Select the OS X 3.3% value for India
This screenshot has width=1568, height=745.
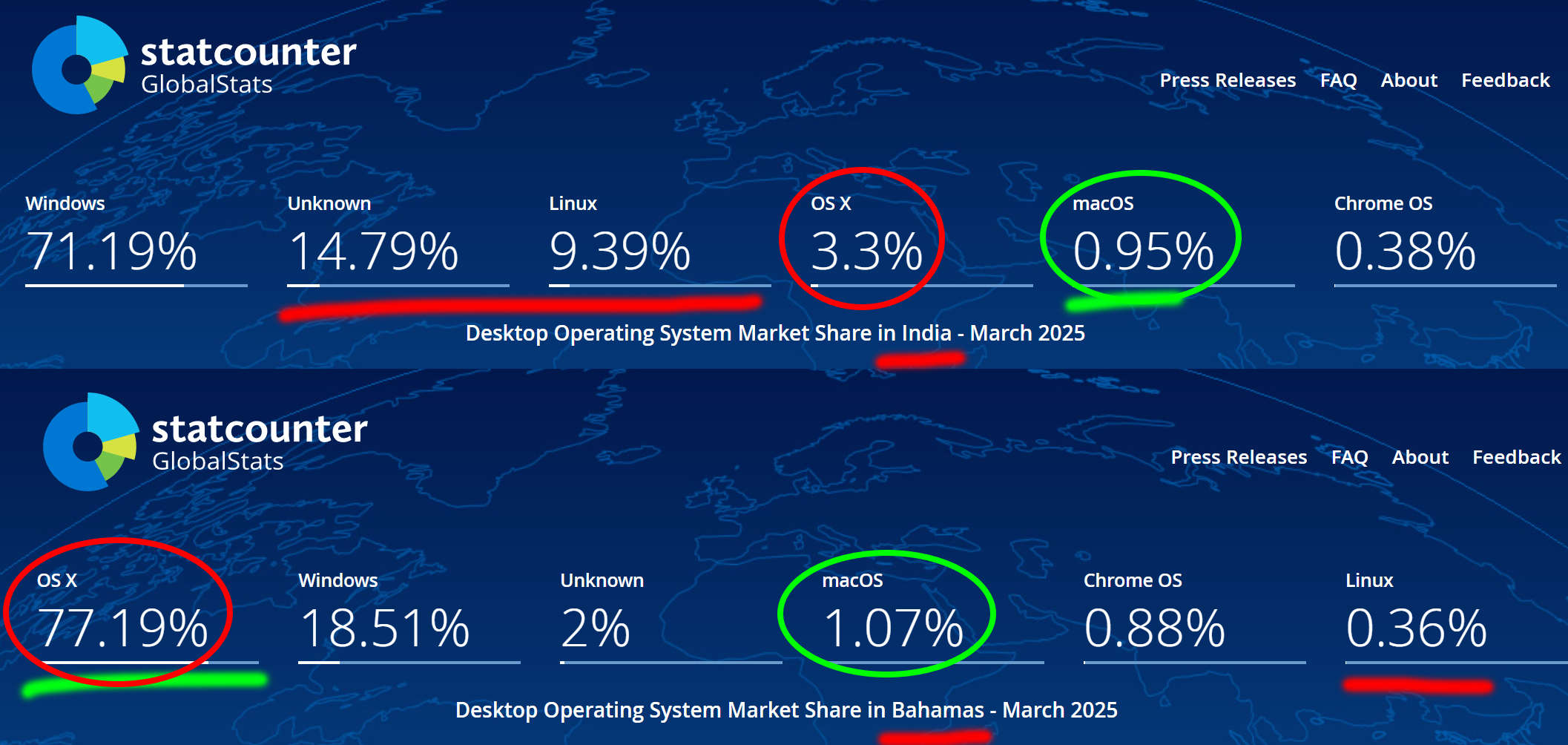[866, 251]
